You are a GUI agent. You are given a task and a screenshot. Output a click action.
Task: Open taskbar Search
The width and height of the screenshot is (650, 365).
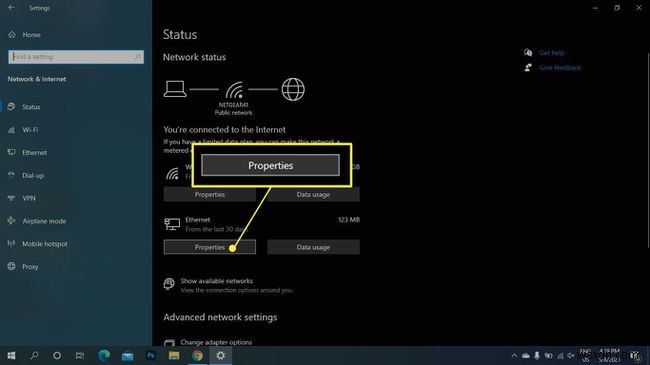coord(34,355)
